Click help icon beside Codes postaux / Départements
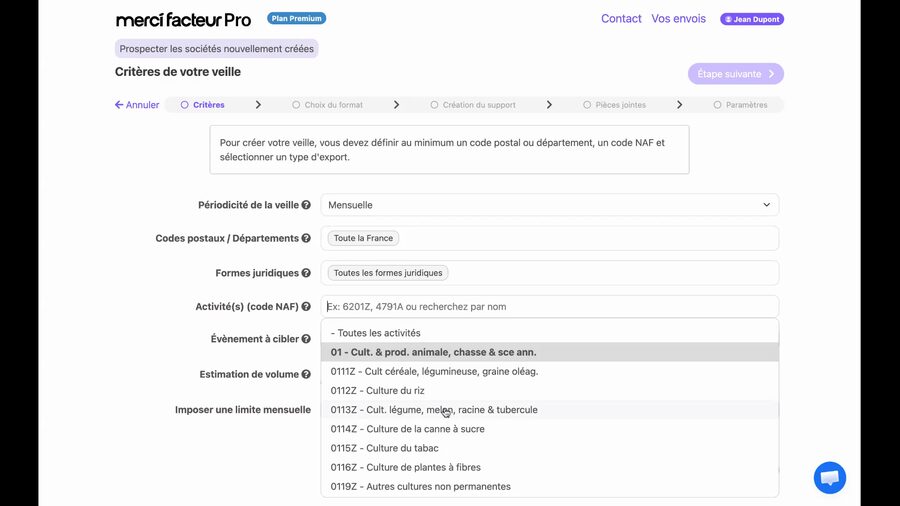Viewport: 900px width, 506px height. coord(306,238)
